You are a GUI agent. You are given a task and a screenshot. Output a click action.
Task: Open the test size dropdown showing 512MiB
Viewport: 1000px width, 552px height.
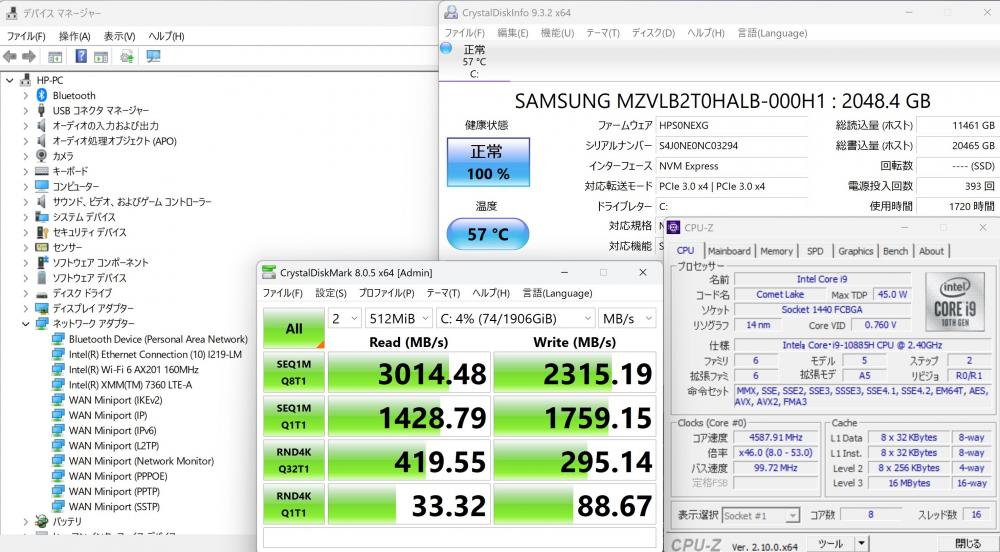(399, 318)
